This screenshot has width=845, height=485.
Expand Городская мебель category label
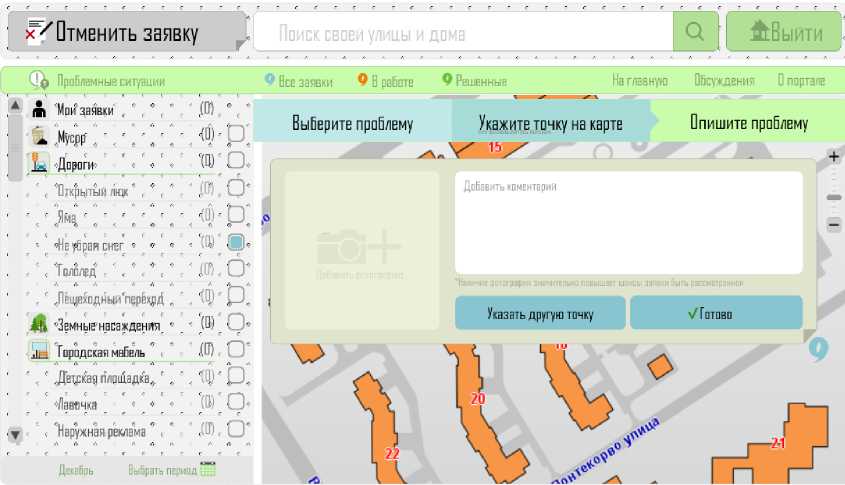click(x=101, y=352)
